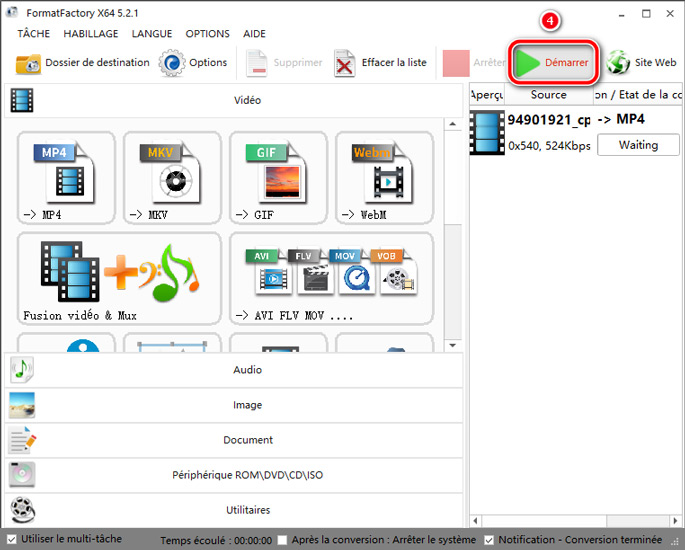Image resolution: width=685 pixels, height=550 pixels.
Task: Click the Etat de la conversion column header
Action: click(638, 95)
